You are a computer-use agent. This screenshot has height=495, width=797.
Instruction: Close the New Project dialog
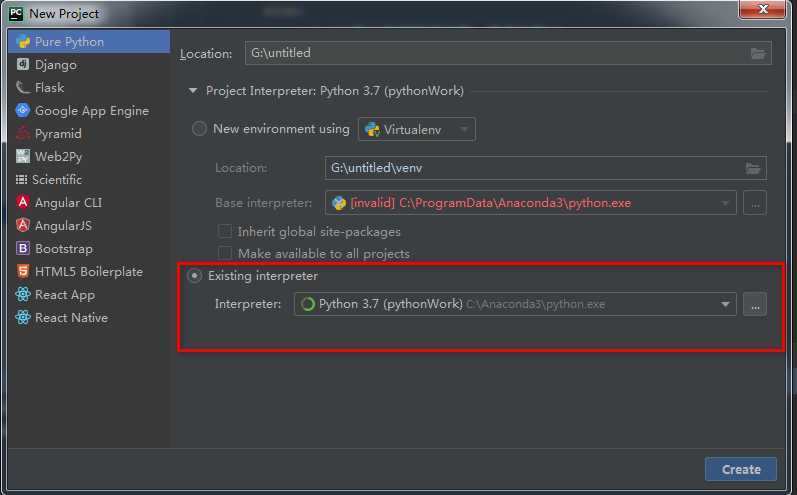click(762, 9)
